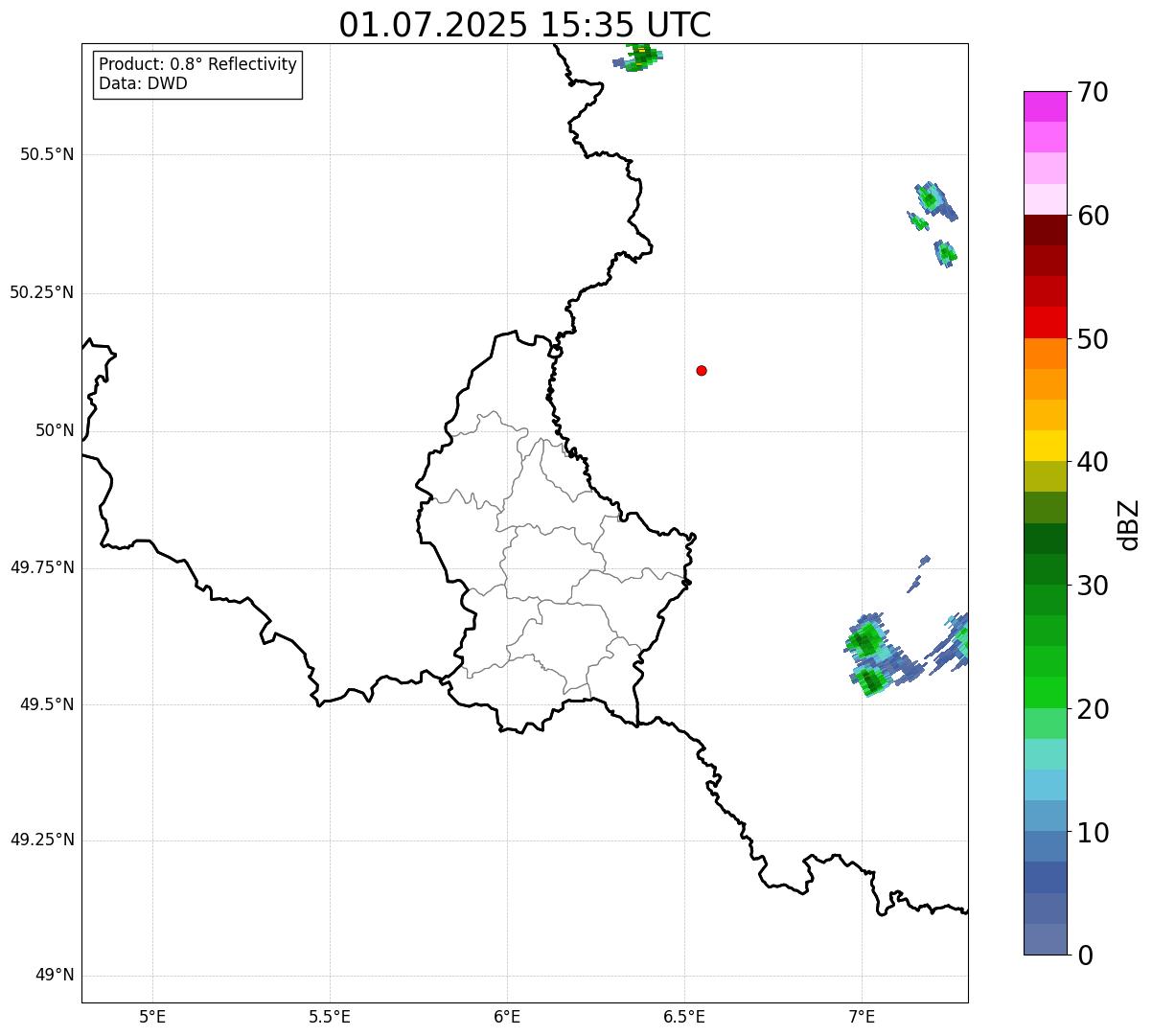Click the colorbar tick label 60
Screen dimensions: 1152x1036
click(1093, 216)
